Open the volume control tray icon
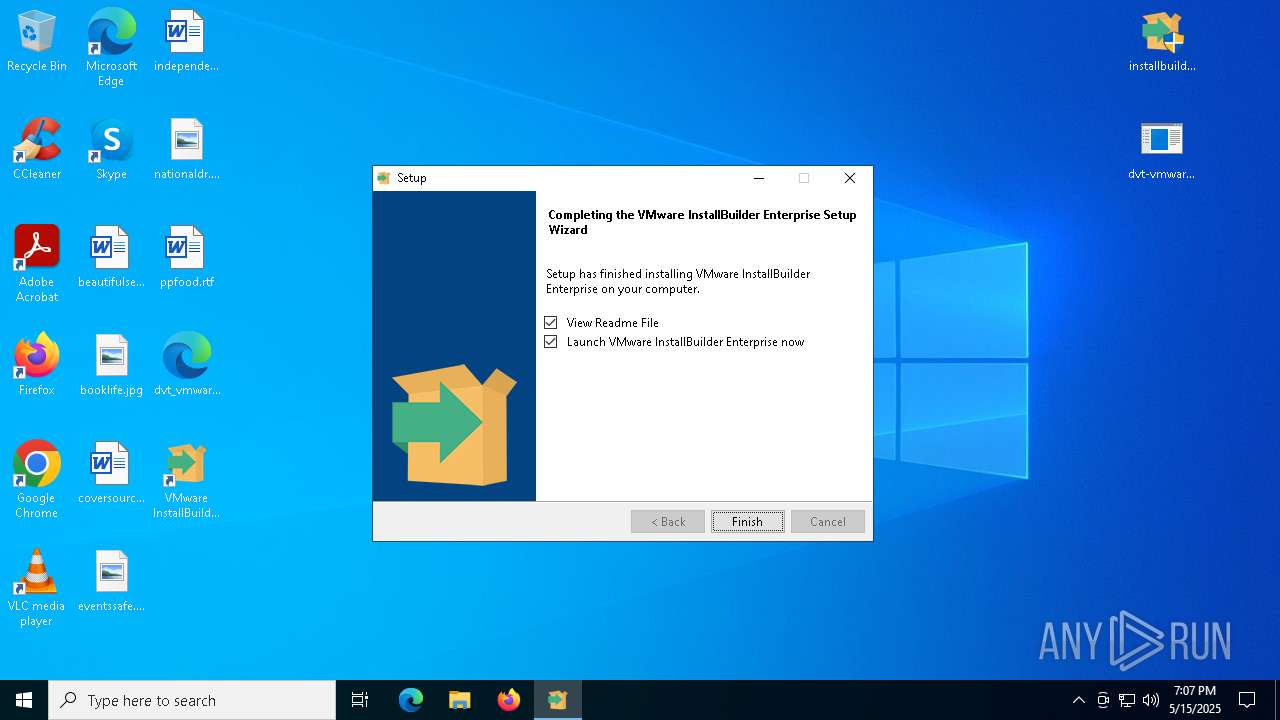 (x=1151, y=700)
